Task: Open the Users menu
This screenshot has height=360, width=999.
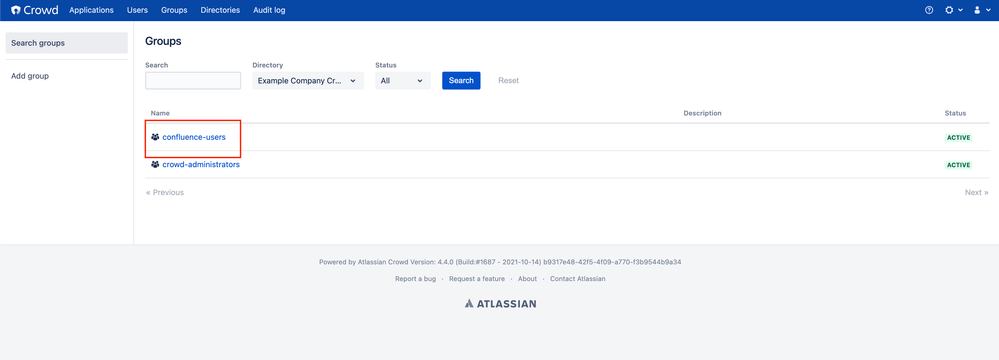Action: (x=138, y=10)
